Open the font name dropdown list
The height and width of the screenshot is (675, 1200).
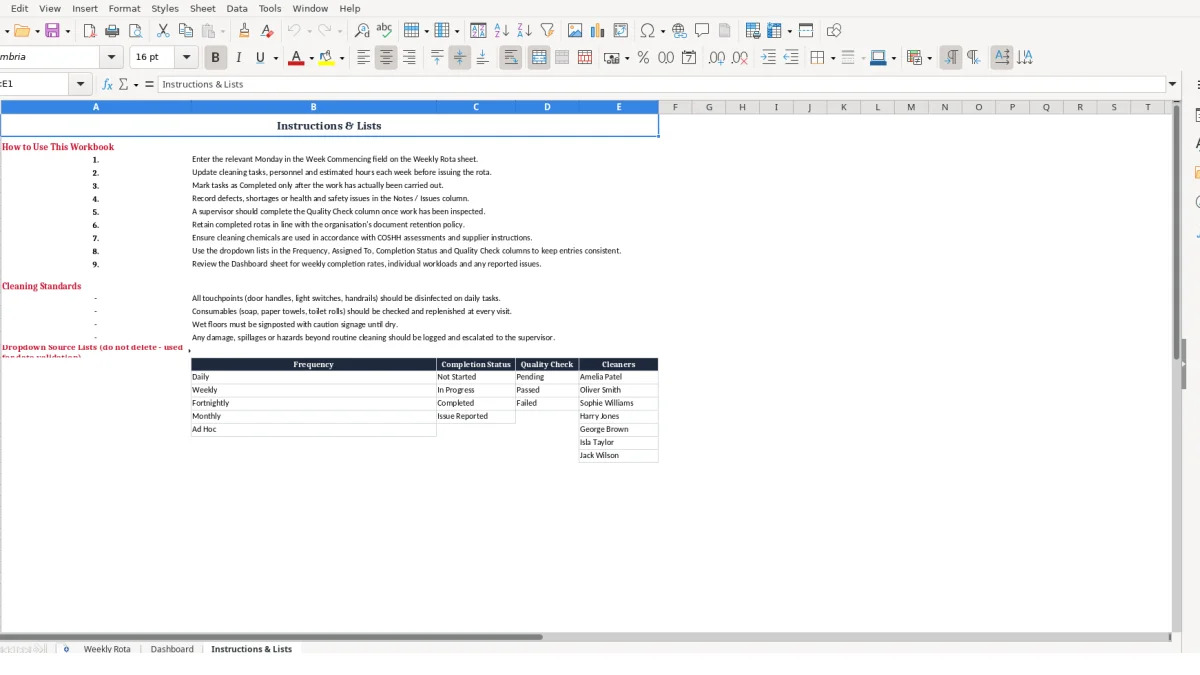(x=112, y=58)
